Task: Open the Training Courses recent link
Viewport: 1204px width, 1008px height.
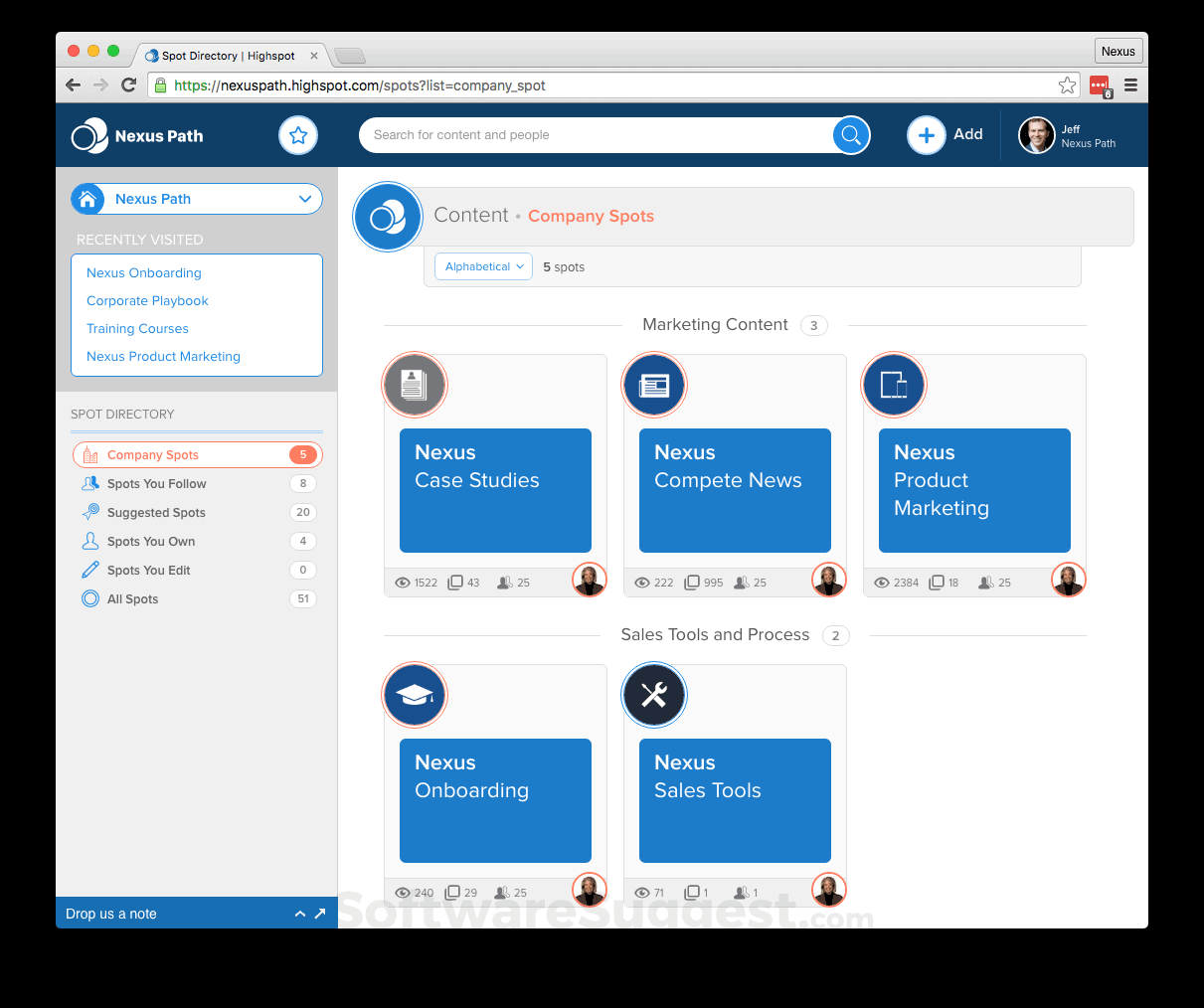Action: pos(137,329)
